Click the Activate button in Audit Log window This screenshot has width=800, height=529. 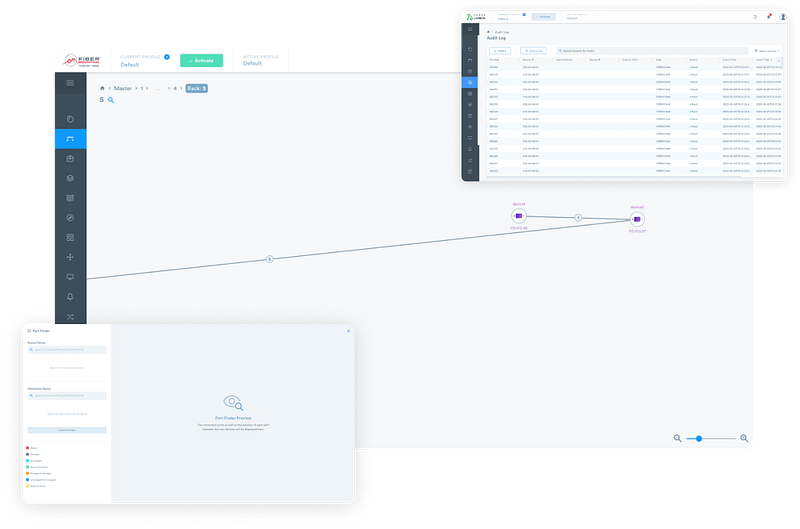[544, 17]
